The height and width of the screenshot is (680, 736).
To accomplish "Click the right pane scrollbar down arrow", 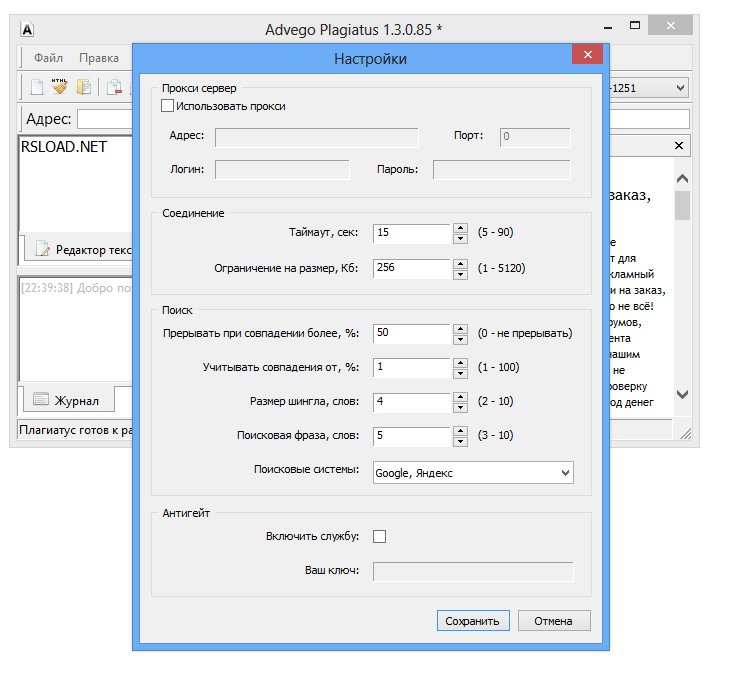I will point(682,394).
